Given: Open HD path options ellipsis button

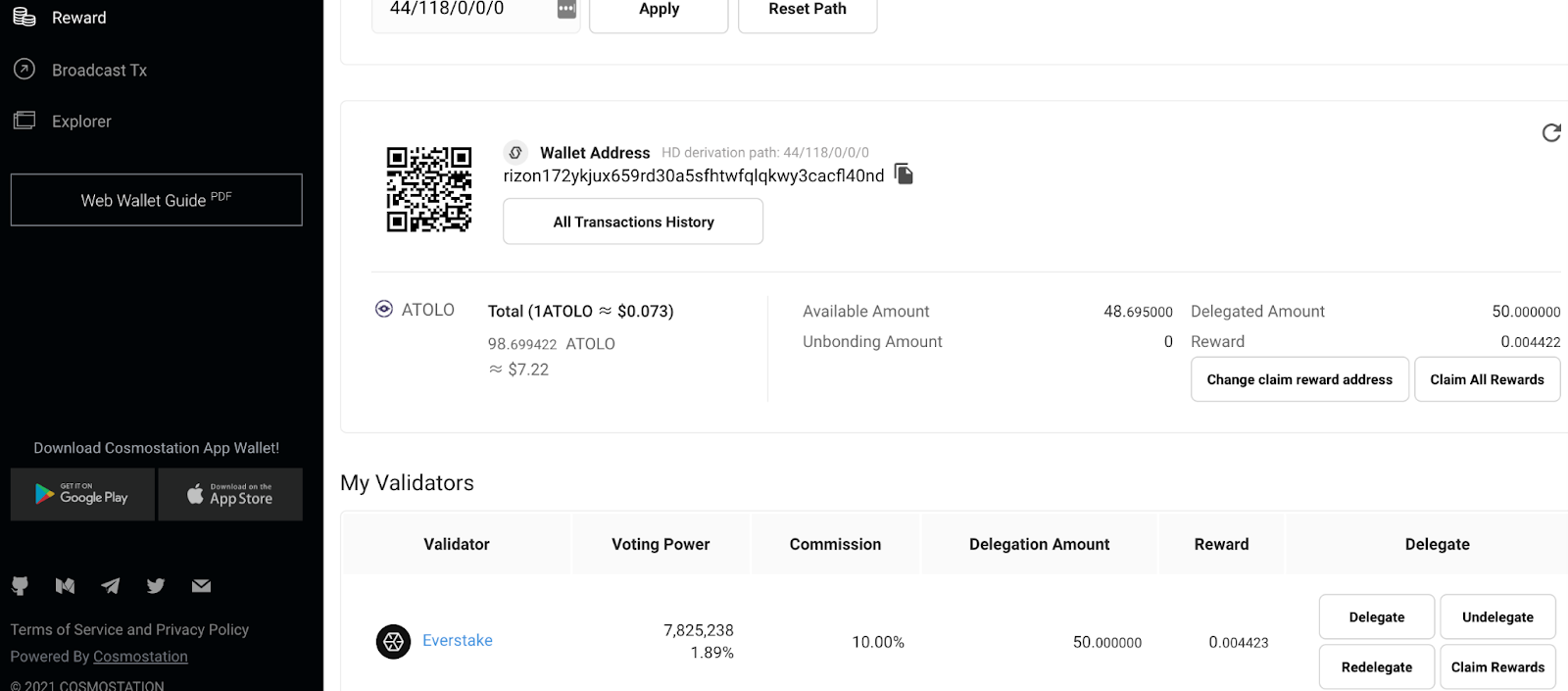Looking at the screenshot, I should pyautogui.click(x=566, y=10).
